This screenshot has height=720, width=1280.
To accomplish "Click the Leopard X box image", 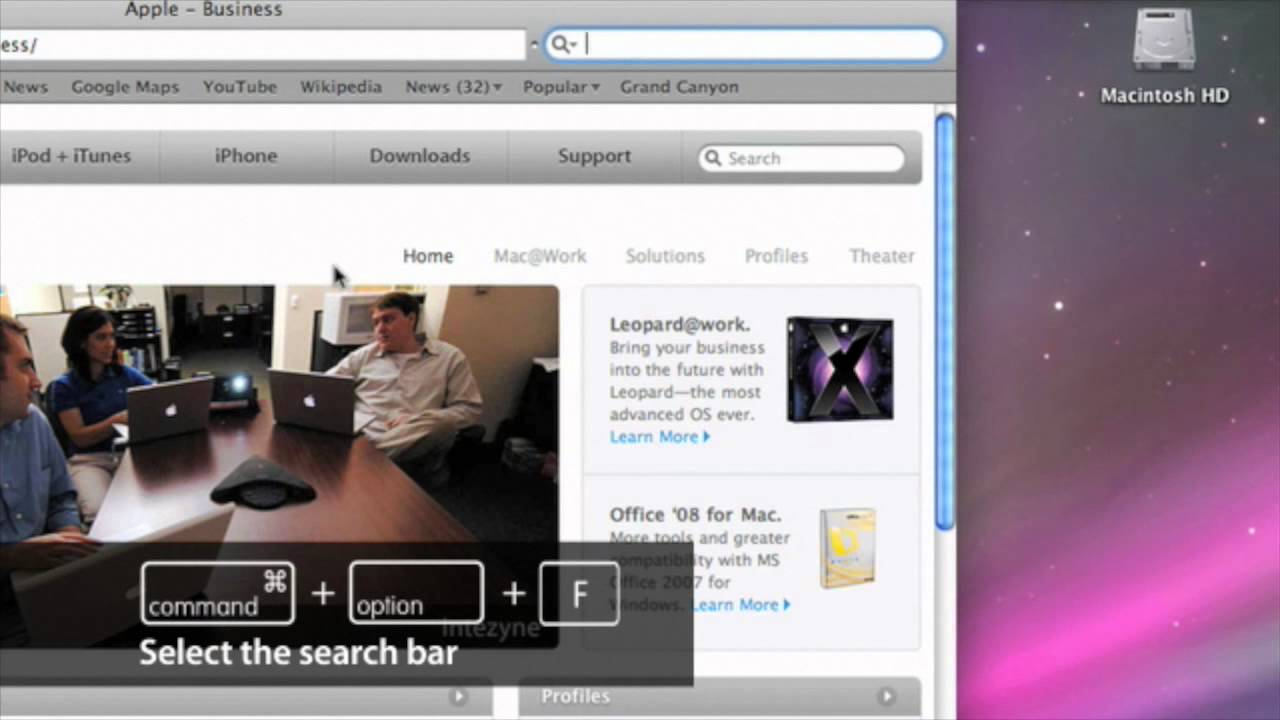I will pos(840,369).
